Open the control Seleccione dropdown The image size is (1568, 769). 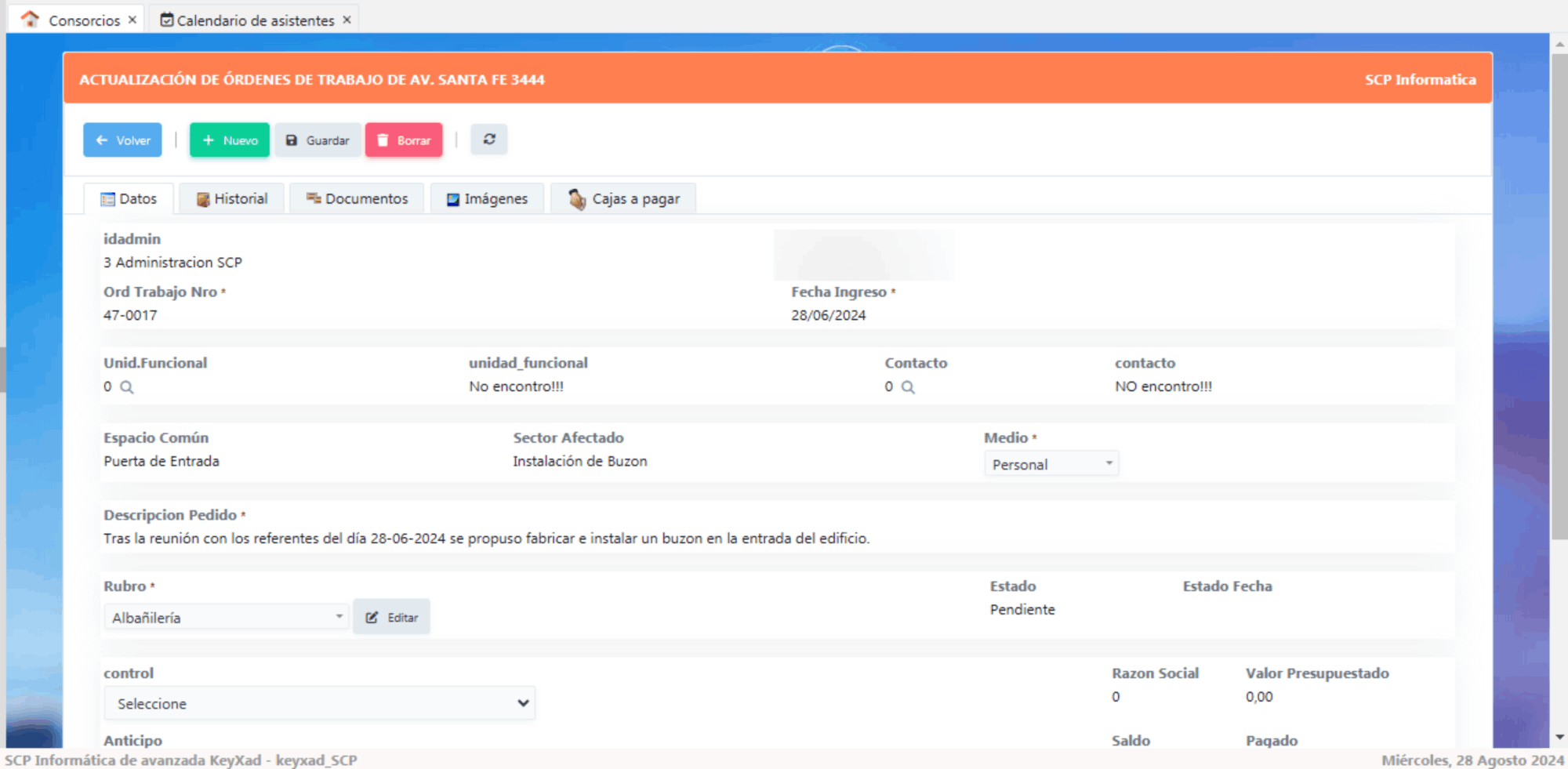(x=319, y=703)
